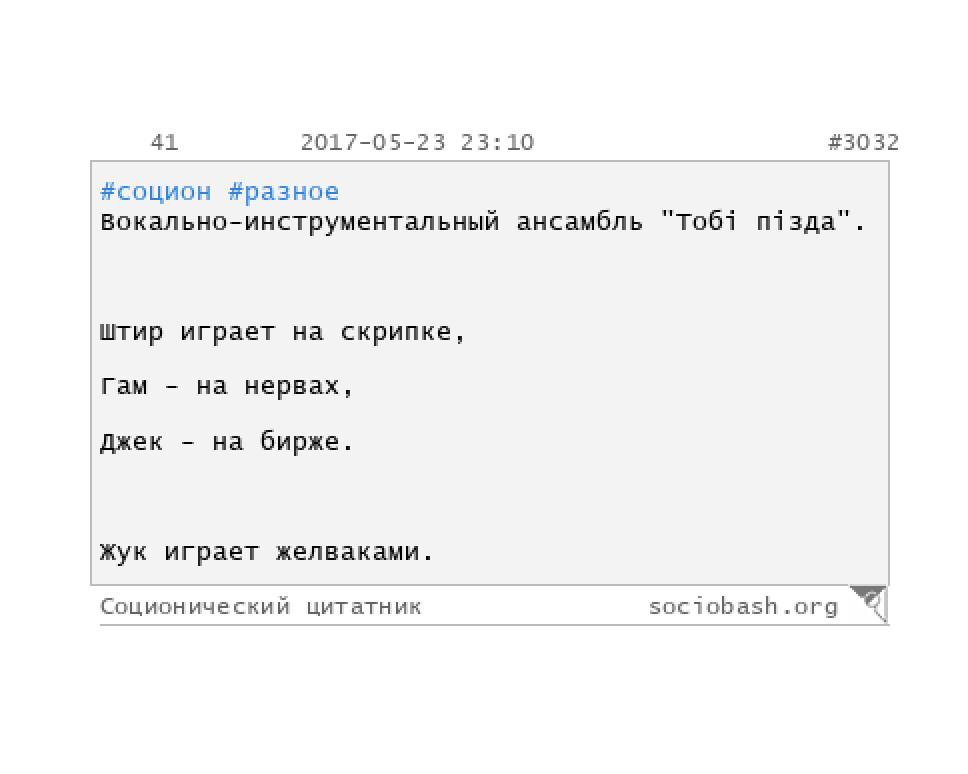
Task: Click the name Джек
Action: pyautogui.click(x=131, y=442)
